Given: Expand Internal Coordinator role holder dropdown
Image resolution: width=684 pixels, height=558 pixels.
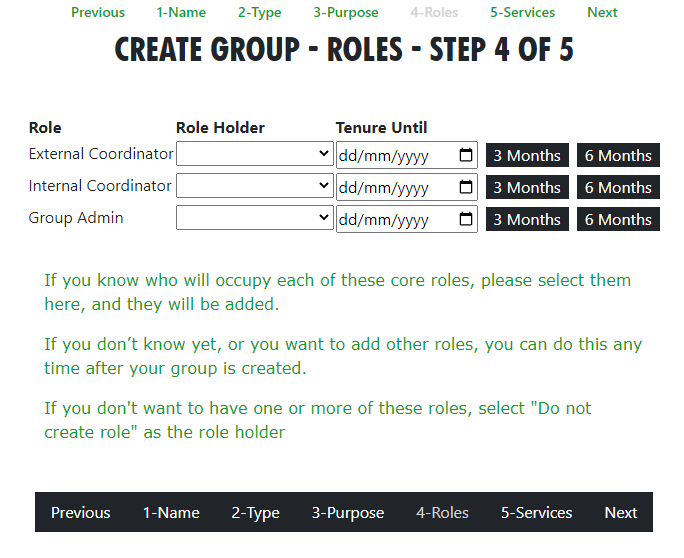Looking at the screenshot, I should 255,185.
